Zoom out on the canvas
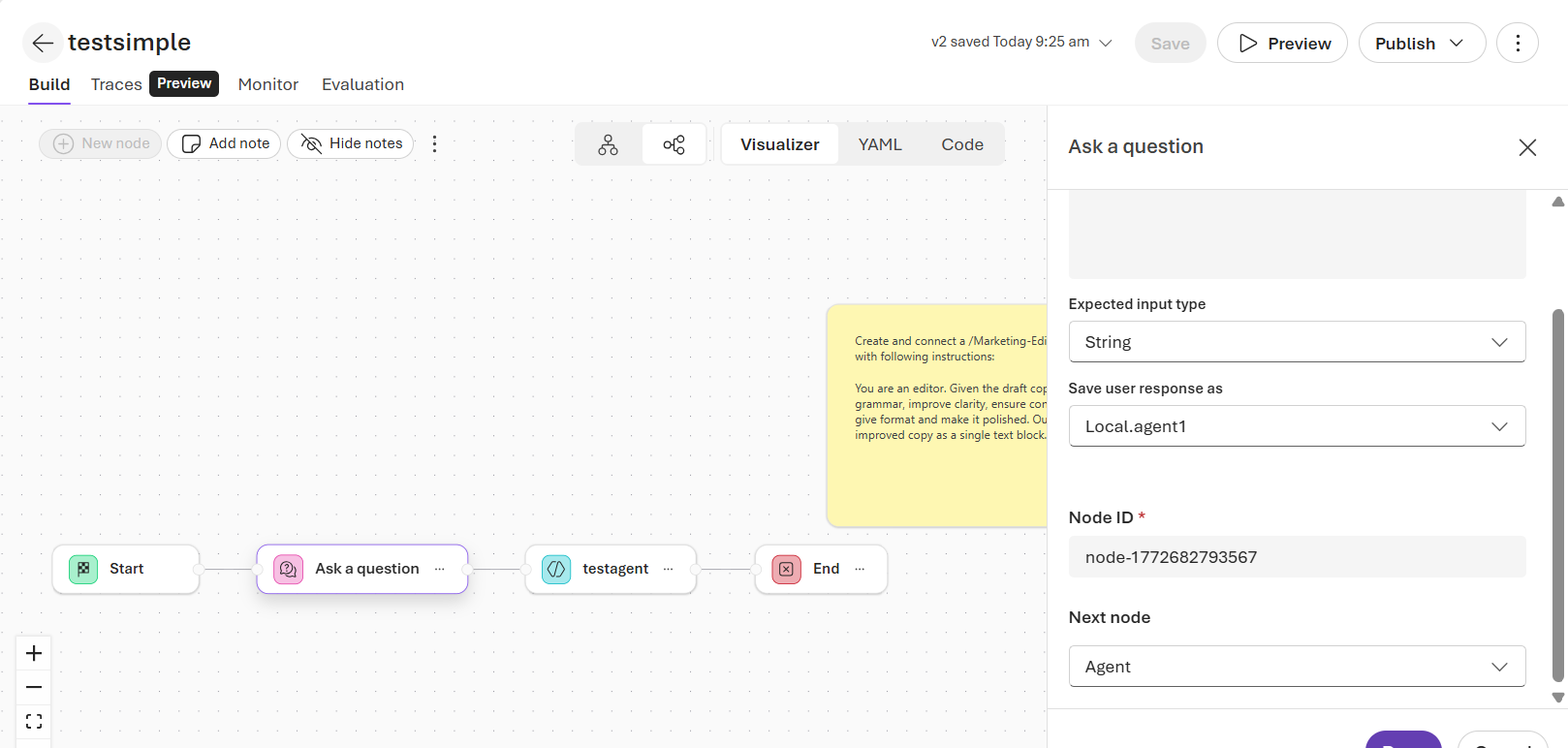 point(34,687)
